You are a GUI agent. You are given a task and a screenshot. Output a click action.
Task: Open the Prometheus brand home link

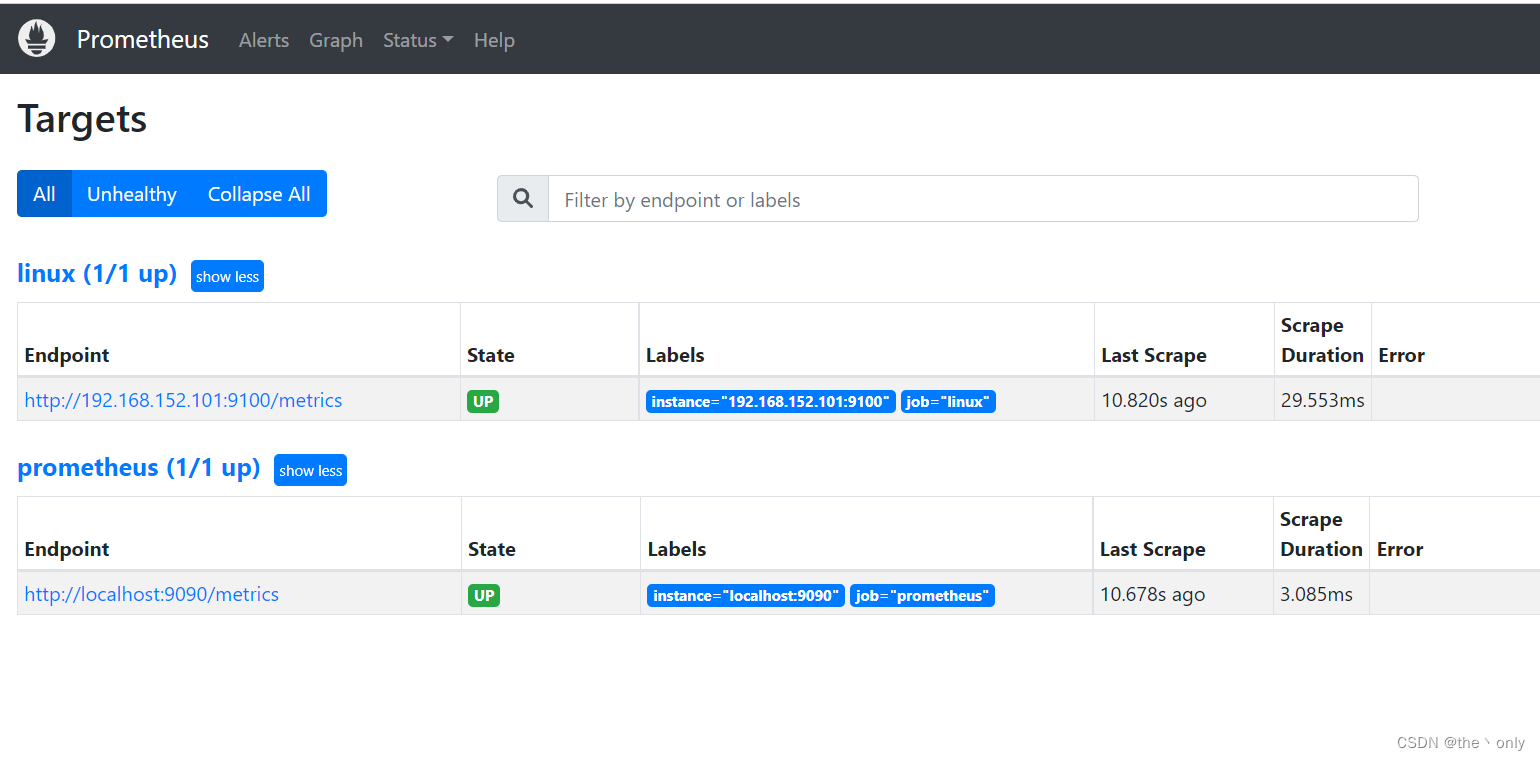click(x=143, y=39)
